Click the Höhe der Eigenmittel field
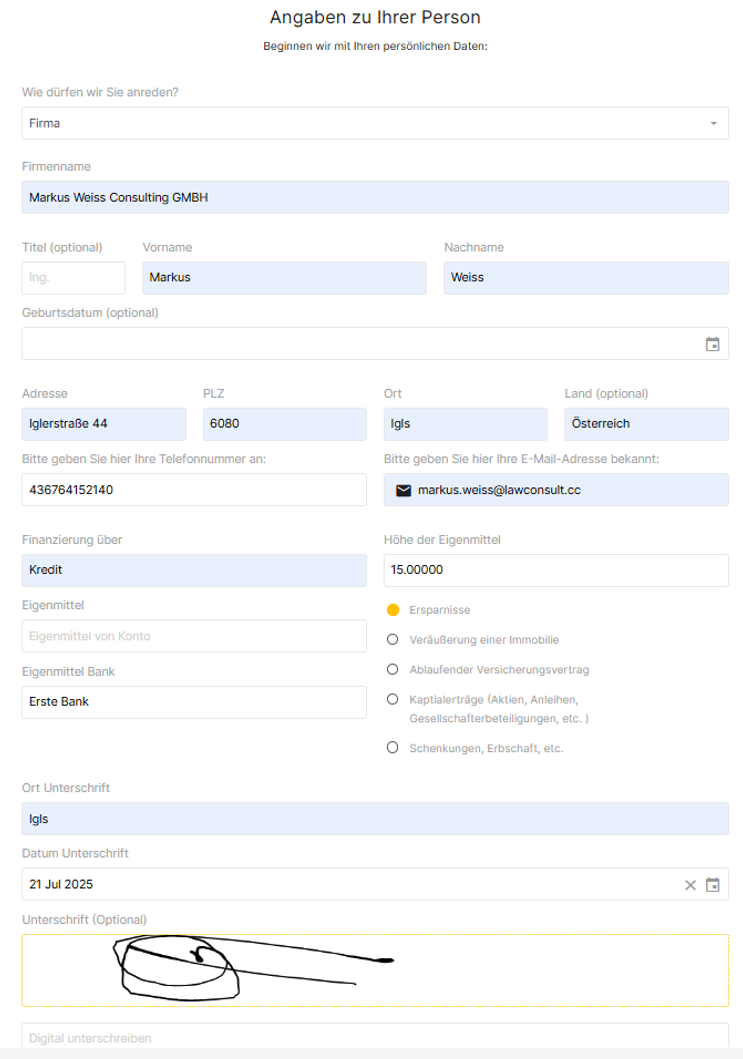Screen dimensions: 743x1059 point(556,570)
